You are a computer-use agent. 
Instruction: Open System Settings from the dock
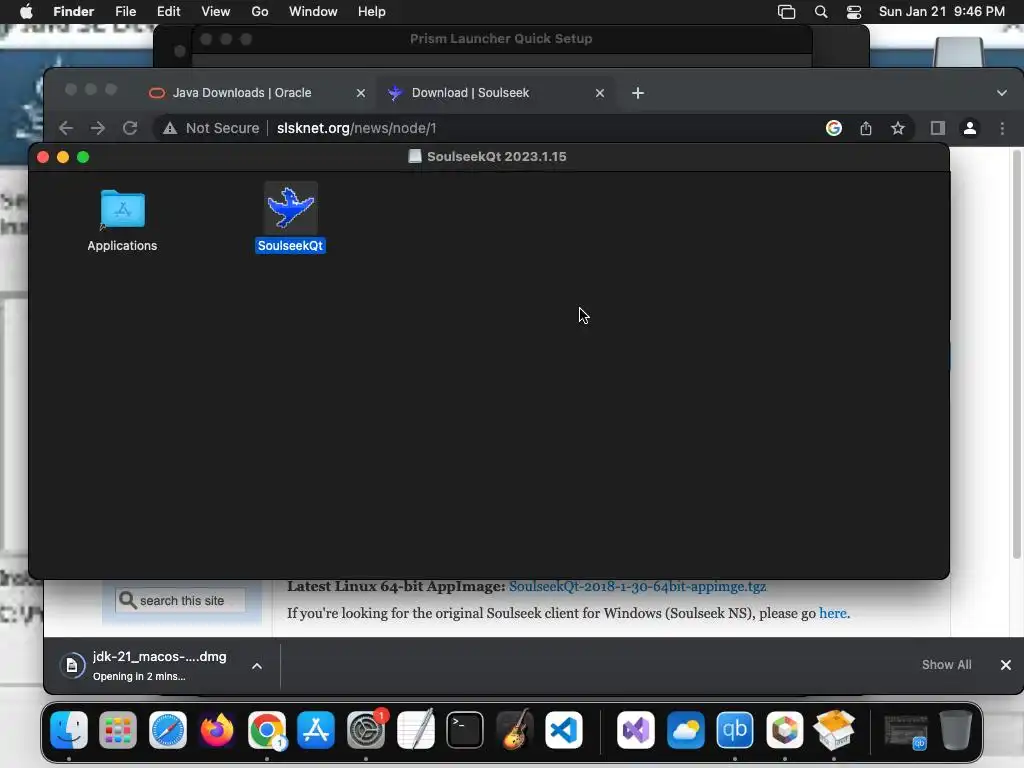(366, 730)
